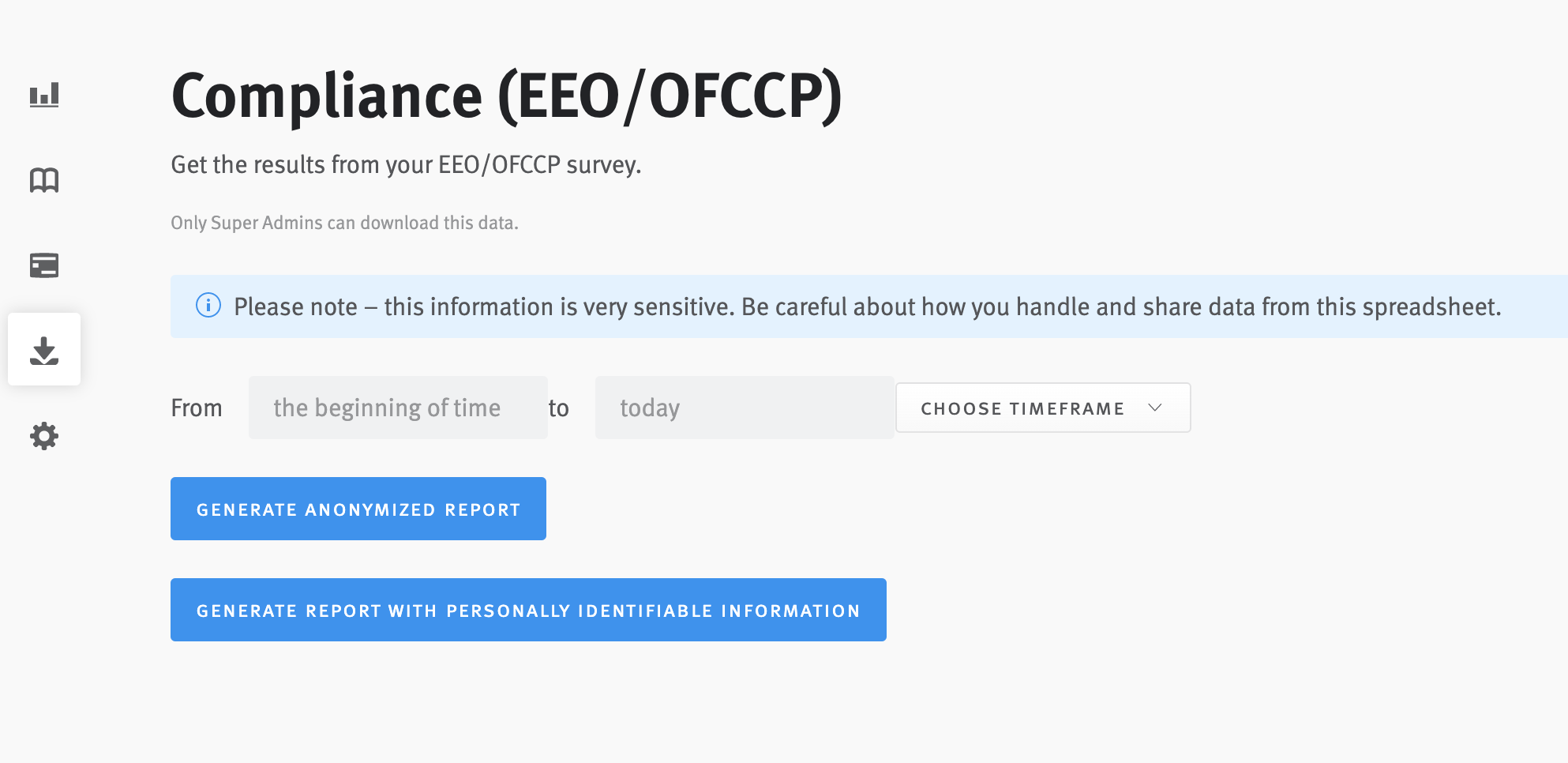Click the 'From' label
This screenshot has width=1568, height=763.
[x=197, y=408]
